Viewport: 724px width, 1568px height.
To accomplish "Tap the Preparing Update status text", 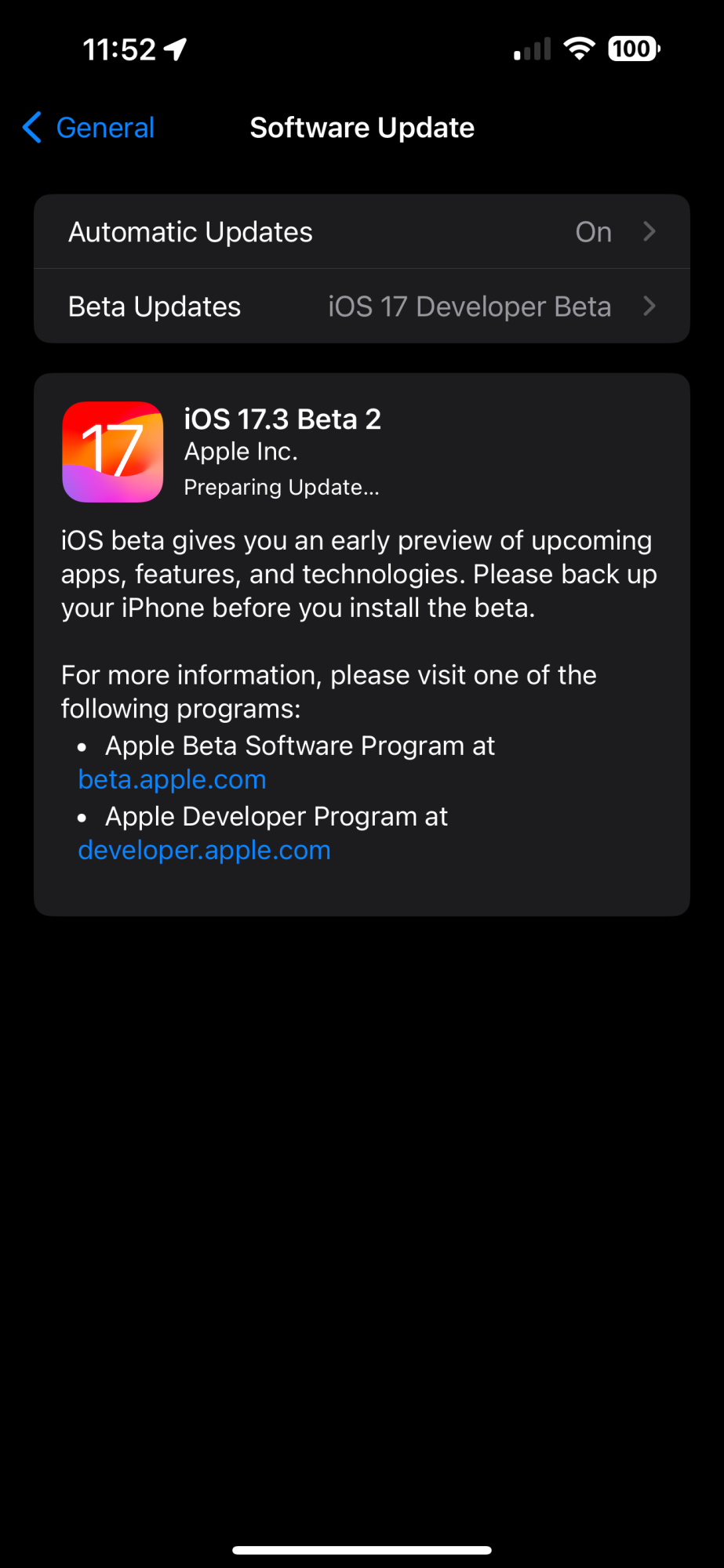I will [282, 487].
